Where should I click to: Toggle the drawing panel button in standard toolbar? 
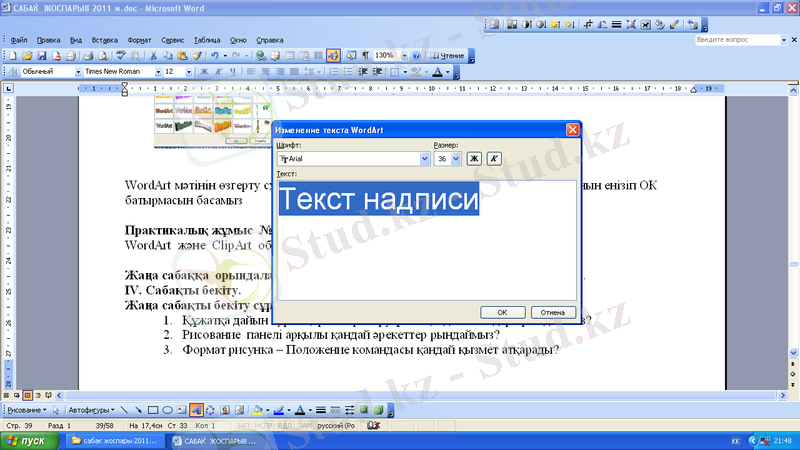(333, 55)
